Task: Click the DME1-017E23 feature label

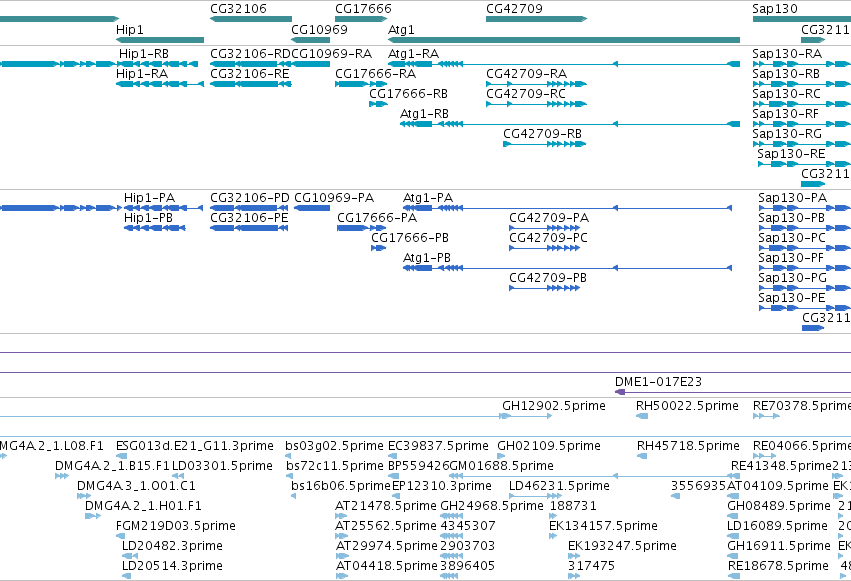Action: point(658,382)
